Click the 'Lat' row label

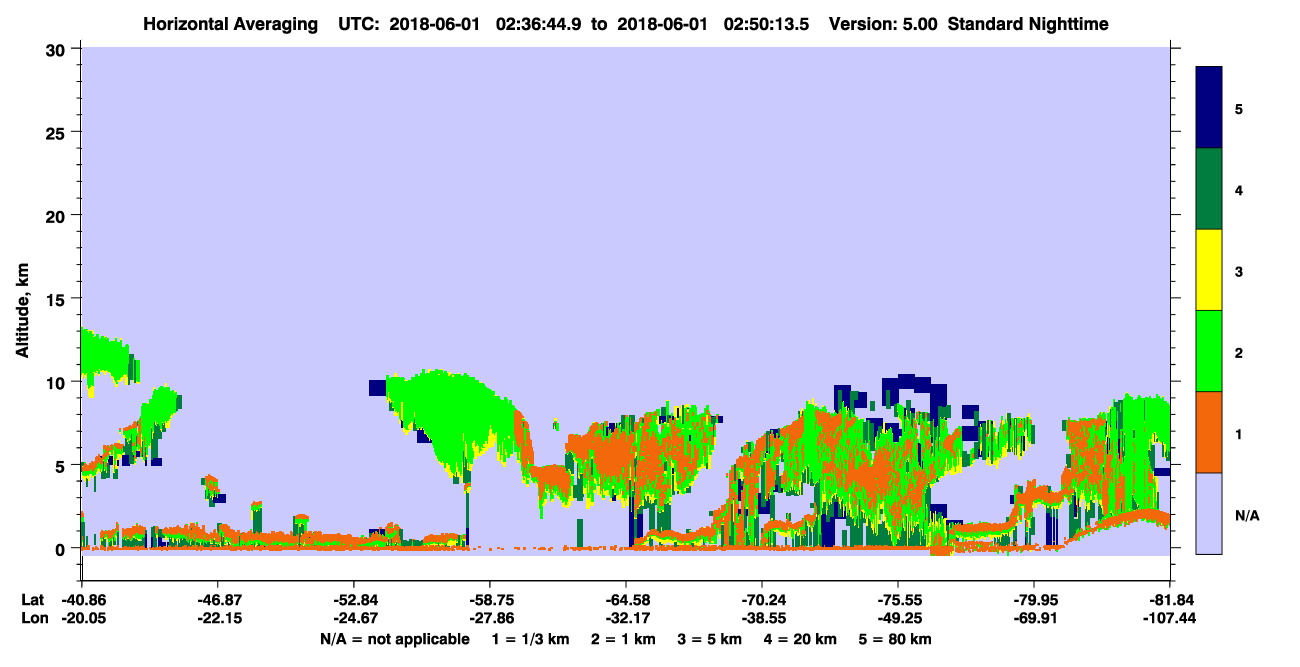pos(32,599)
